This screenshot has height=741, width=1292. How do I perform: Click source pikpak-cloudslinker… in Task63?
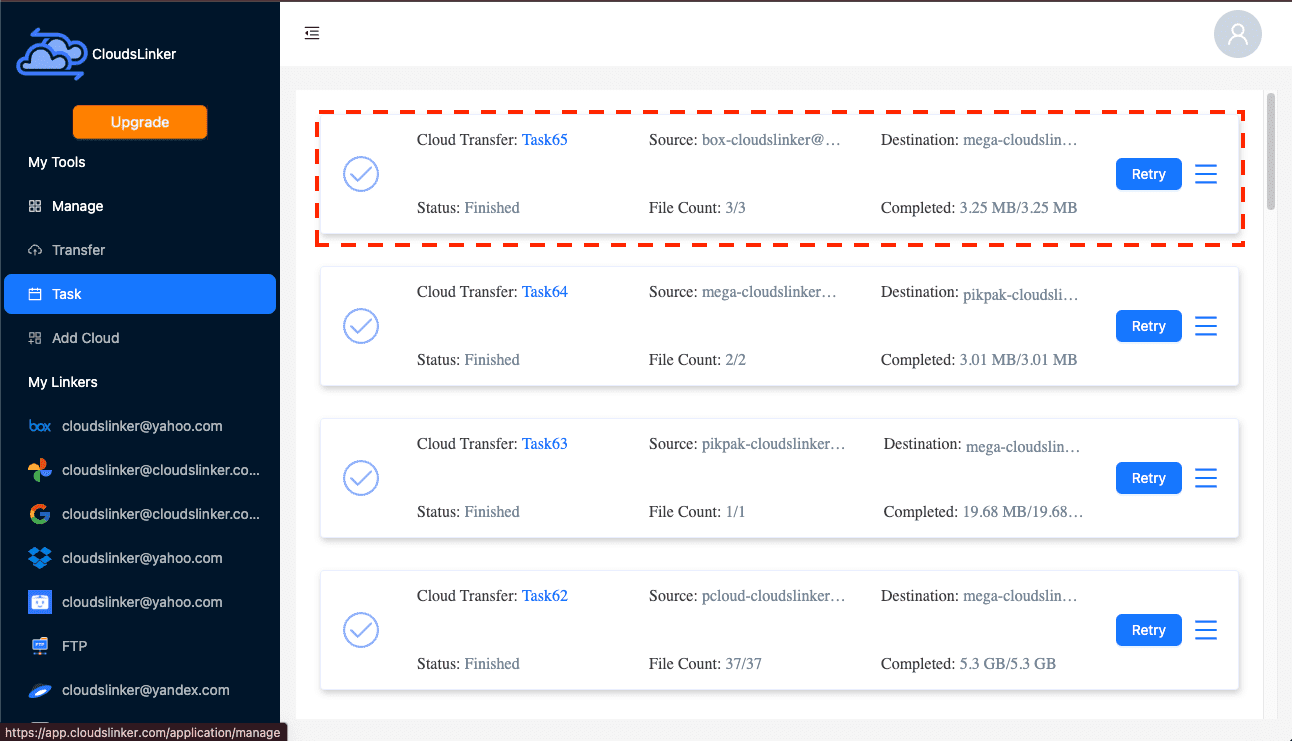[x=773, y=444]
